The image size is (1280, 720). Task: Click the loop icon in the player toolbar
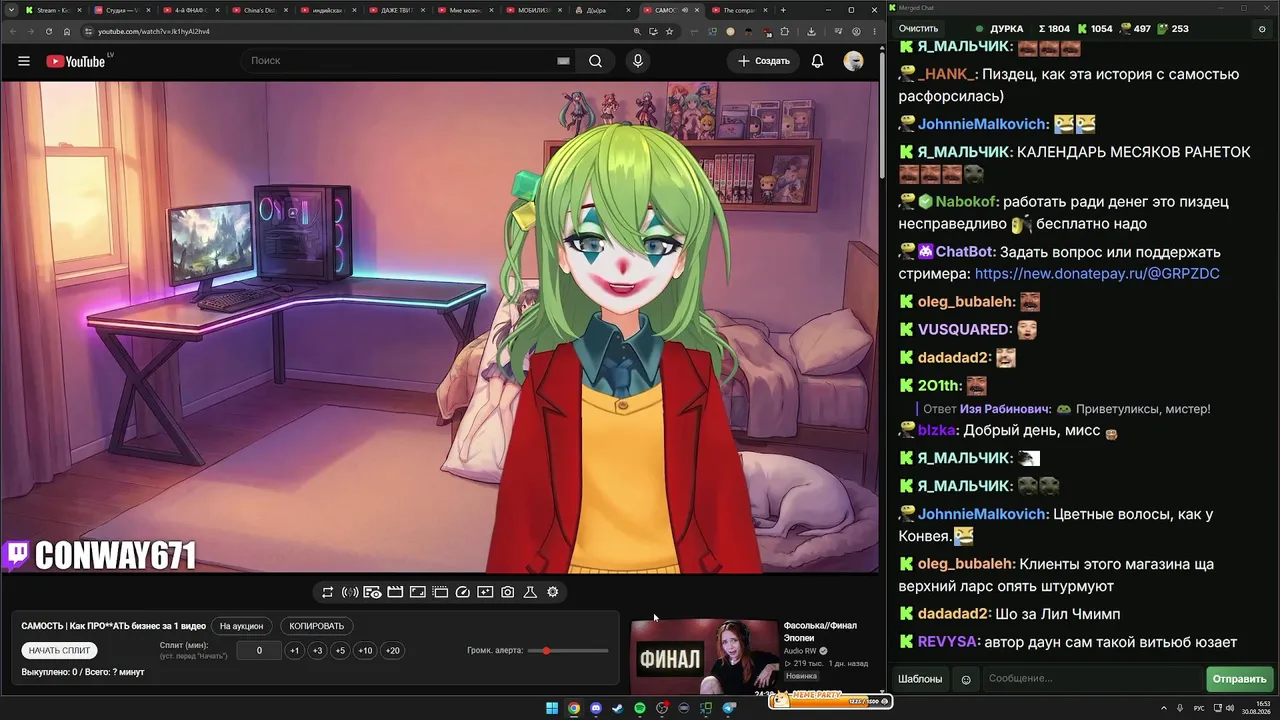tap(327, 592)
